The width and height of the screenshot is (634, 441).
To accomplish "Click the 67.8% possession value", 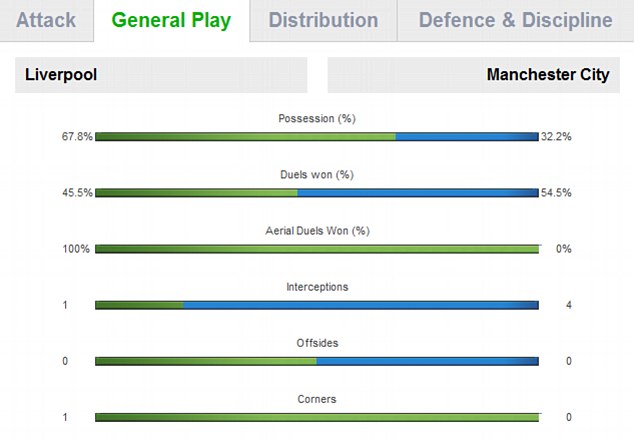I will (x=77, y=137).
